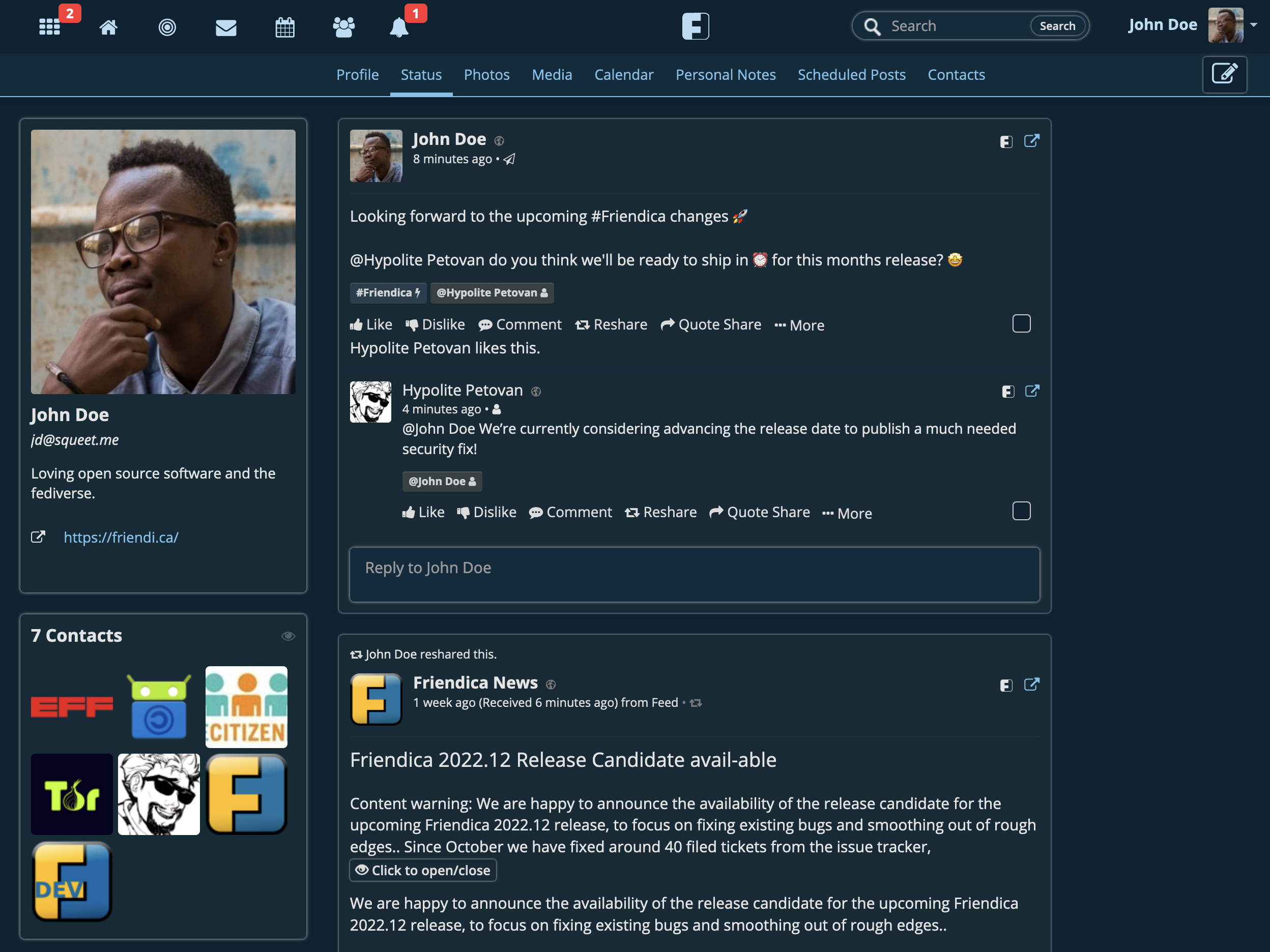Select Hypolite Petovan's comment checkbox
This screenshot has width=1270, height=952.
1021,511
